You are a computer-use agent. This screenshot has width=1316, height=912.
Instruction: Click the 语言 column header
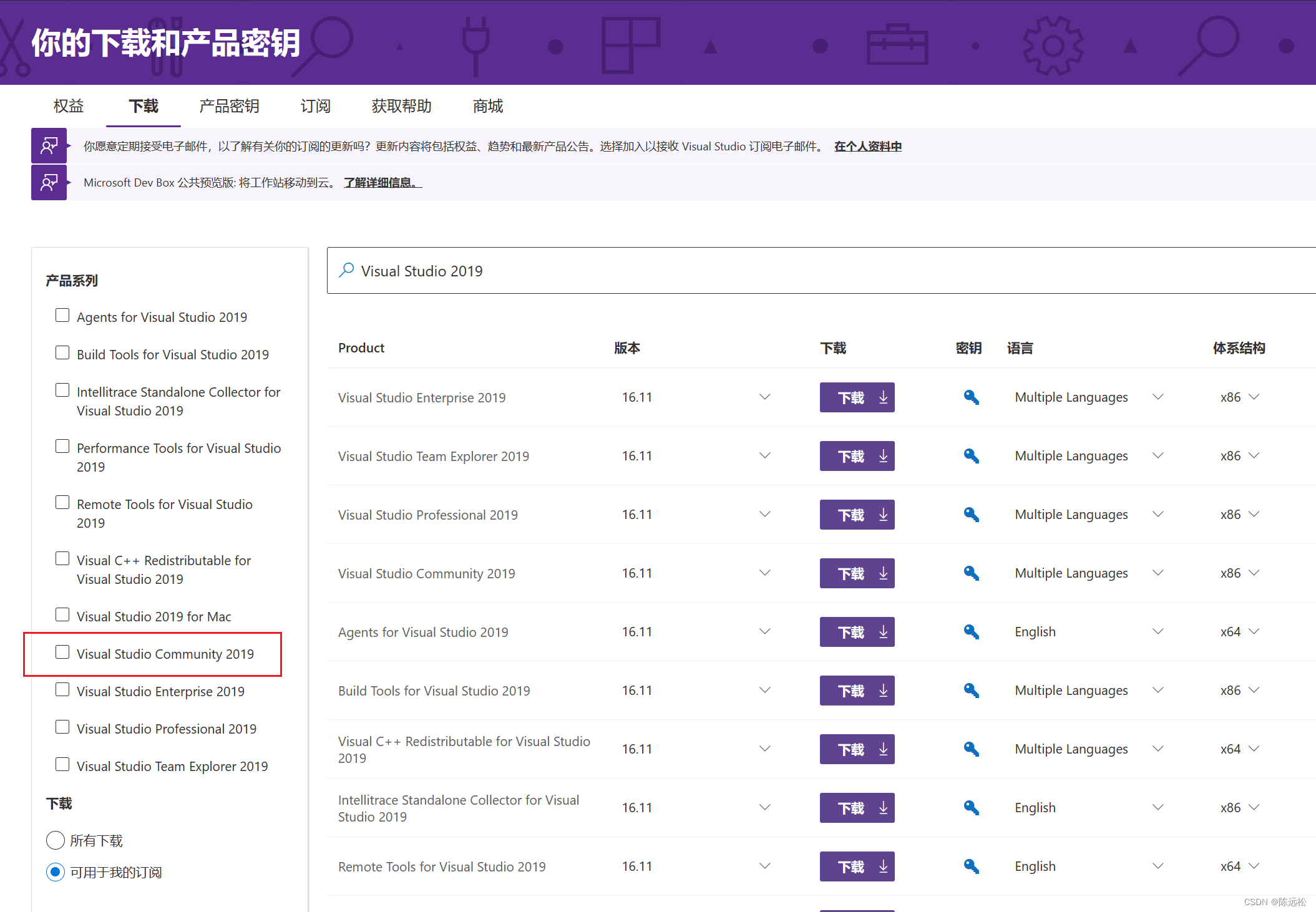click(x=1020, y=348)
